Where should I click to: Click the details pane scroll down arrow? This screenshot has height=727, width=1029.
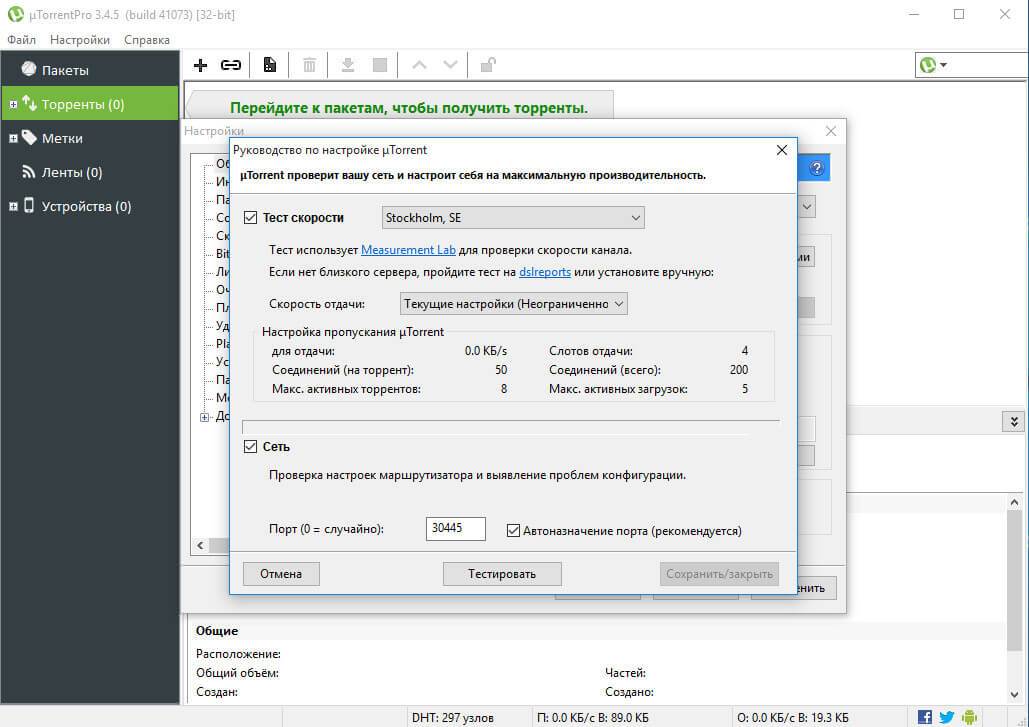(x=1015, y=694)
